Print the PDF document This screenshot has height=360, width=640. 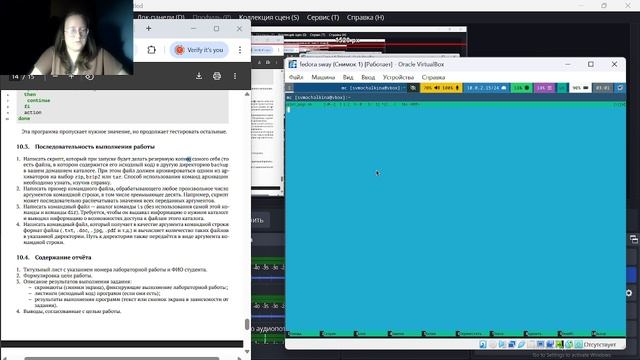(217, 76)
